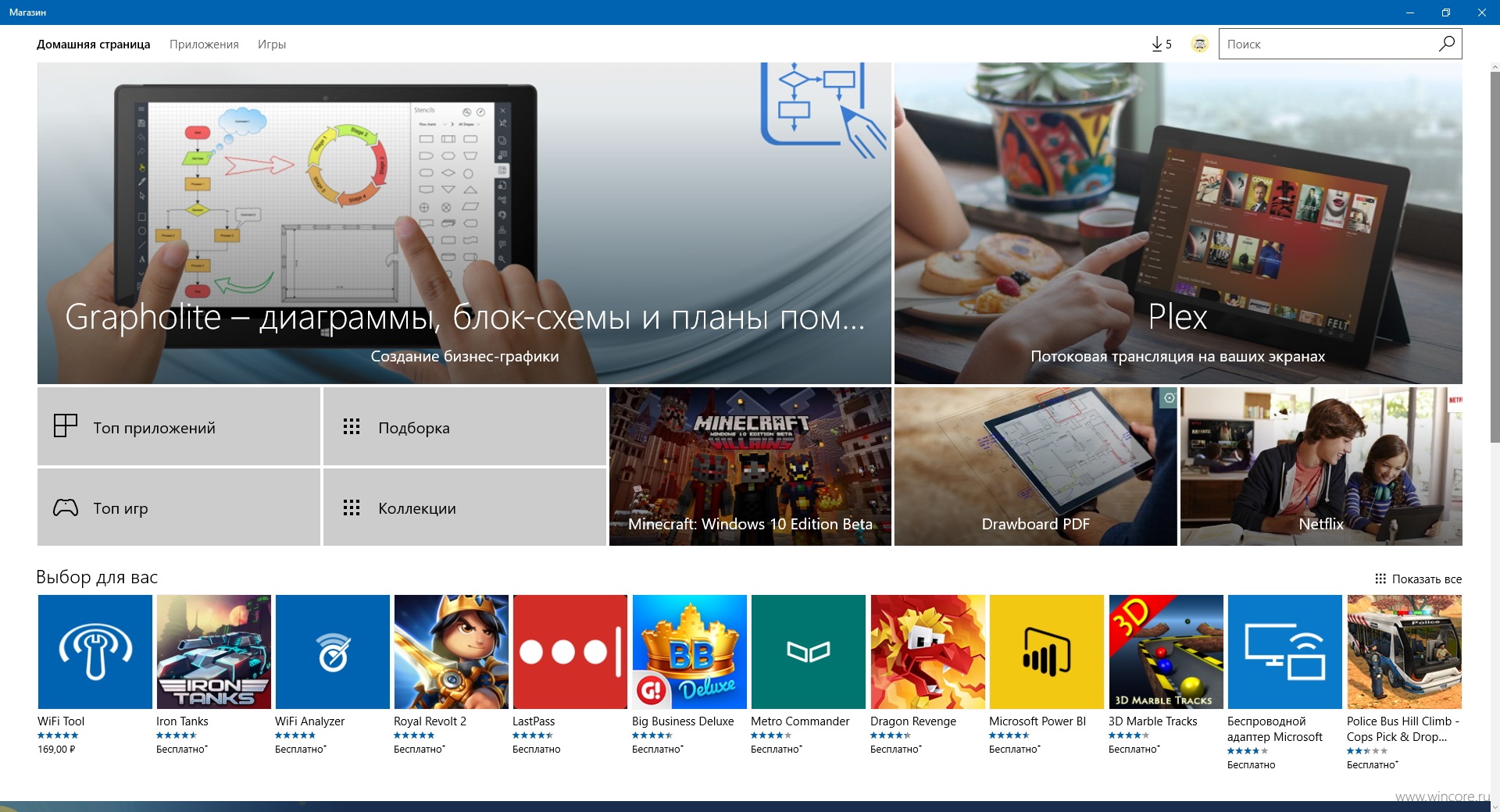The height and width of the screenshot is (812, 1500).
Task: Open Microsoft Power BI app icon
Action: pos(1046,652)
